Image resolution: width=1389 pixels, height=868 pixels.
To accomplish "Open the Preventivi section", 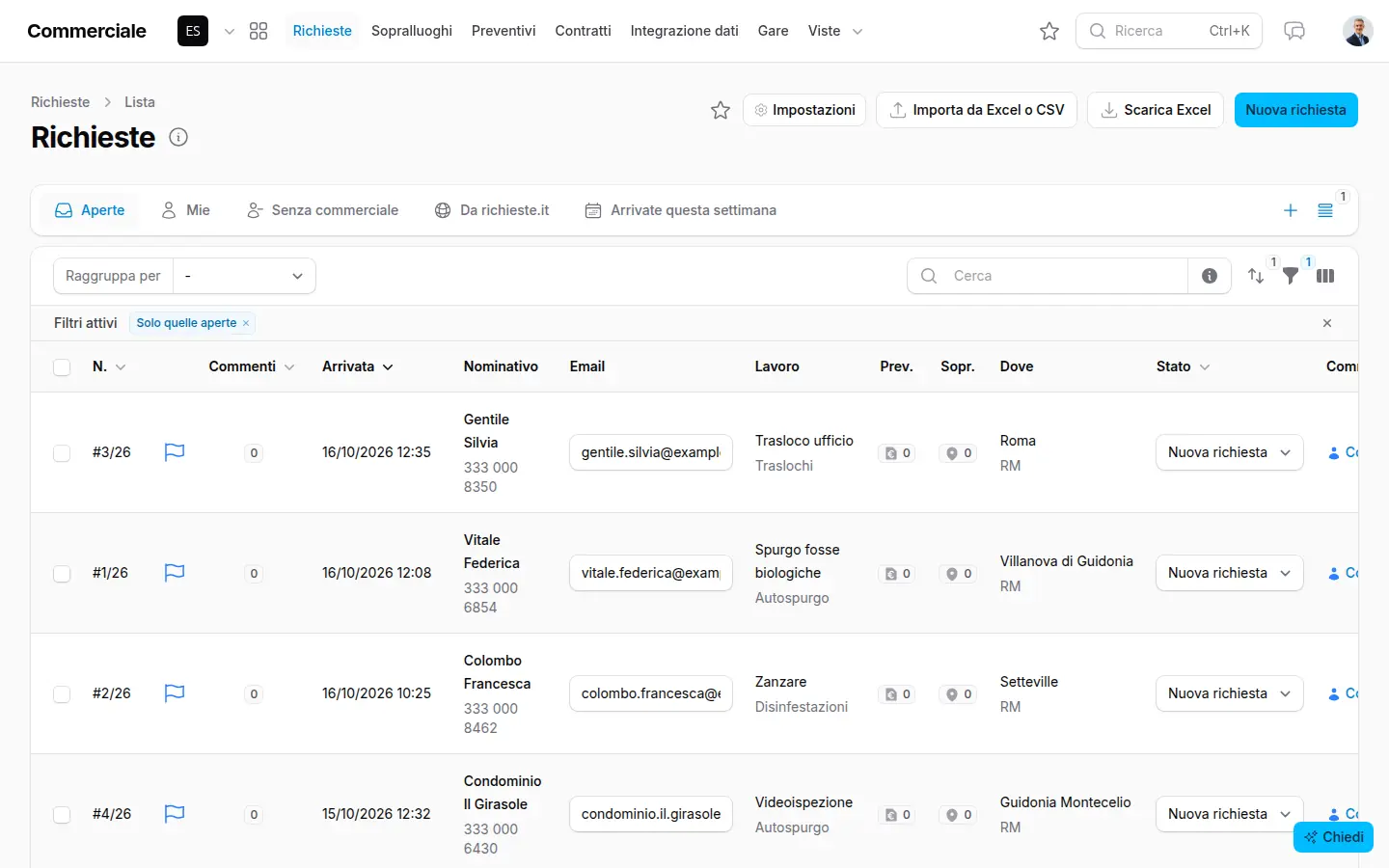I will click(504, 31).
